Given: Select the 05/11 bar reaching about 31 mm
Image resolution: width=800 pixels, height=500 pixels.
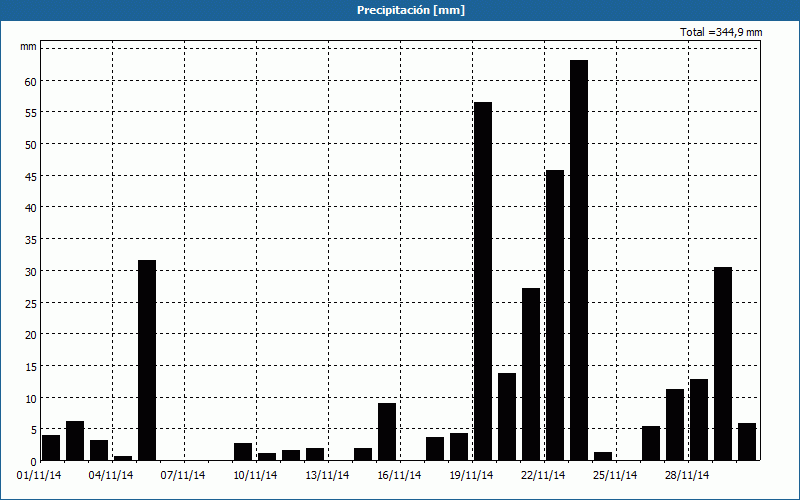Looking at the screenshot, I should tap(147, 360).
